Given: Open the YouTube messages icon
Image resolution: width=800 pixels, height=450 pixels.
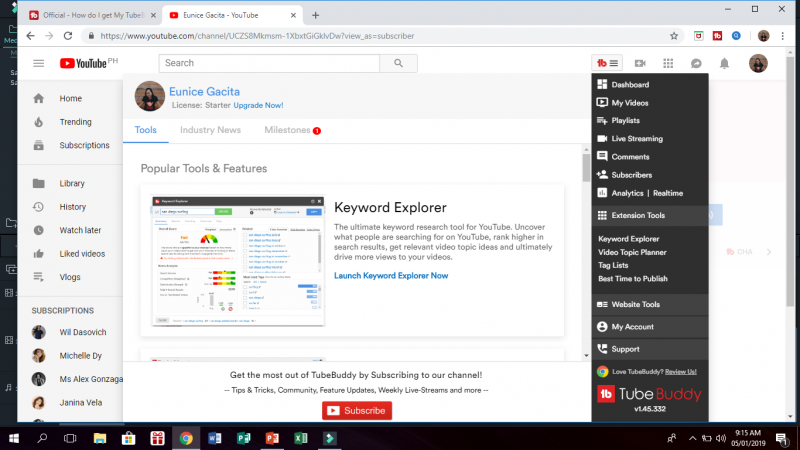Looking at the screenshot, I should 696,63.
